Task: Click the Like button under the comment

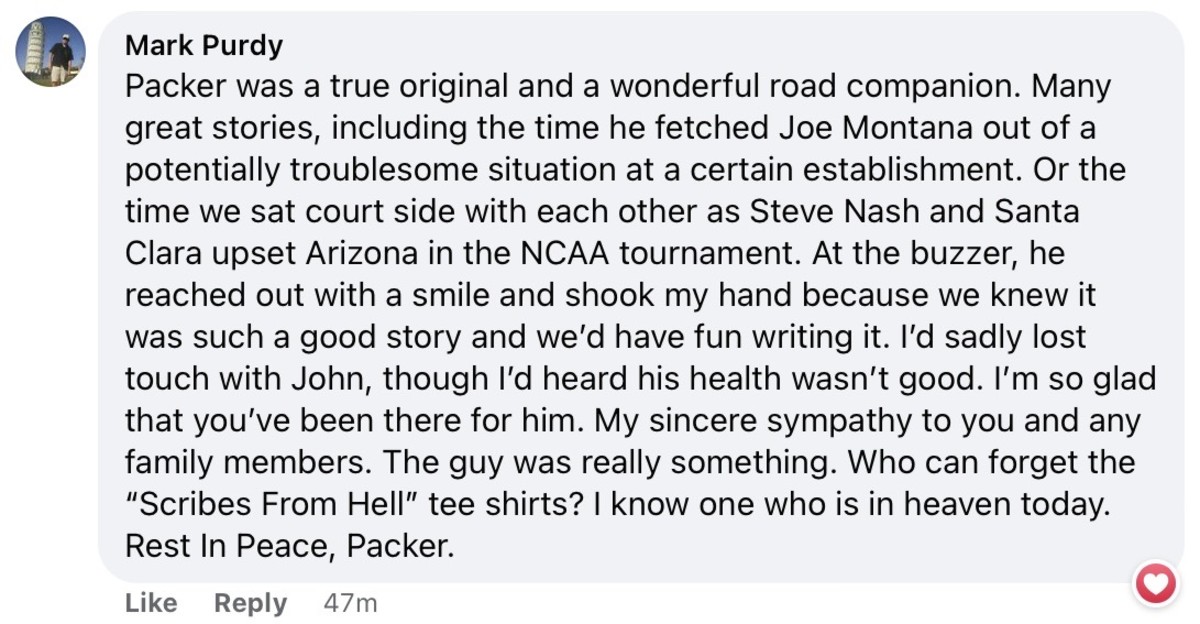Action: point(149,602)
